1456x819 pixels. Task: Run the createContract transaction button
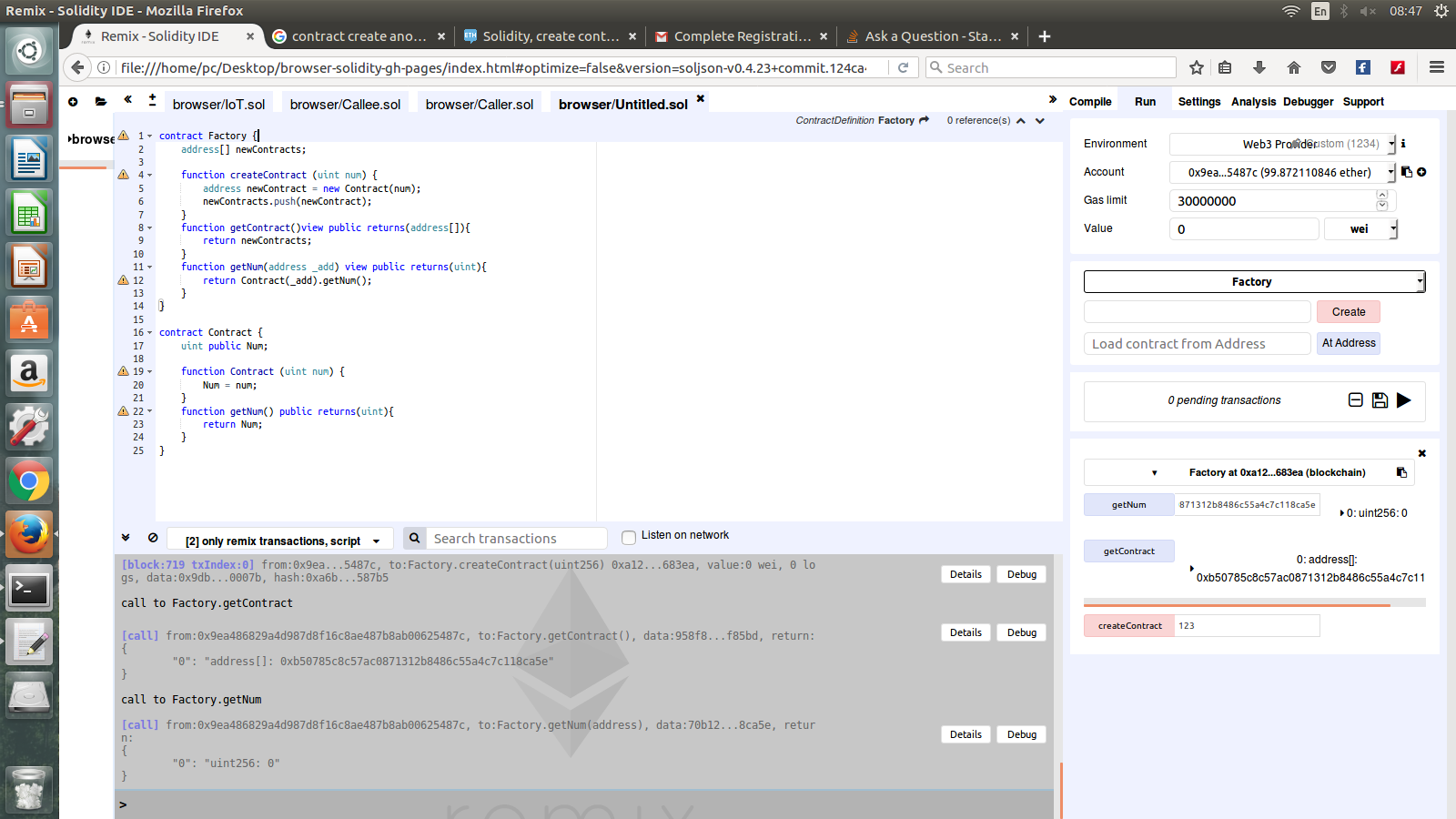point(1129,626)
